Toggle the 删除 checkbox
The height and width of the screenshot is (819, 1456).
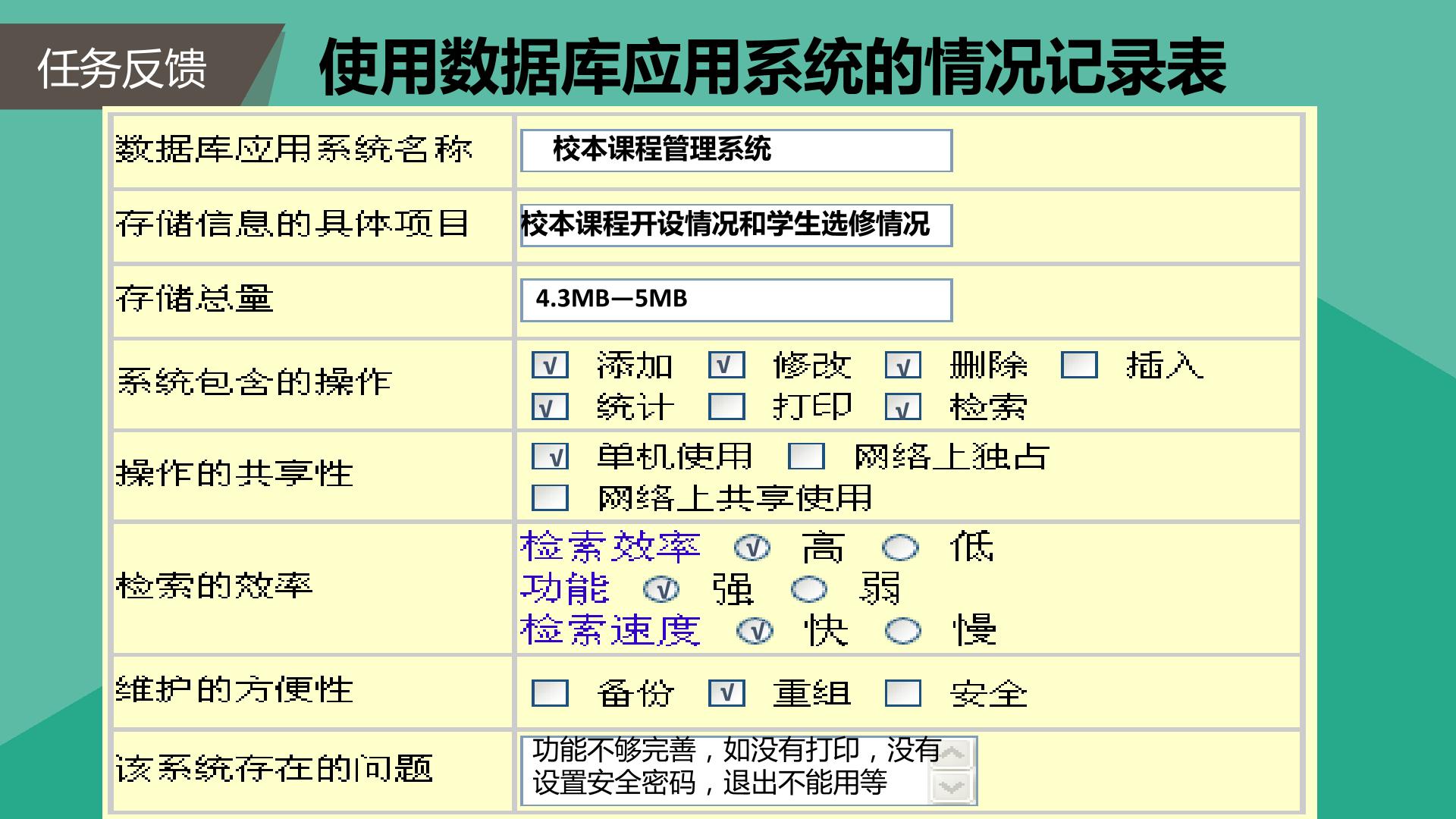[x=902, y=365]
